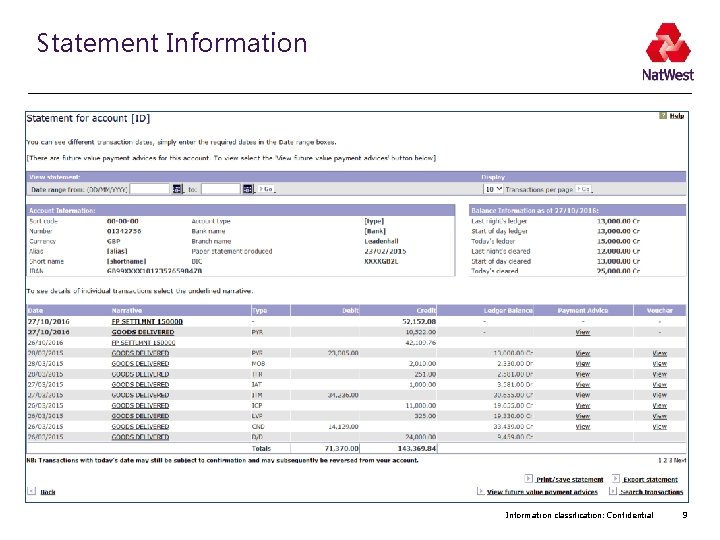This screenshot has width=720, height=540.
Task: View voucher for the IAT row
Action: [660, 385]
